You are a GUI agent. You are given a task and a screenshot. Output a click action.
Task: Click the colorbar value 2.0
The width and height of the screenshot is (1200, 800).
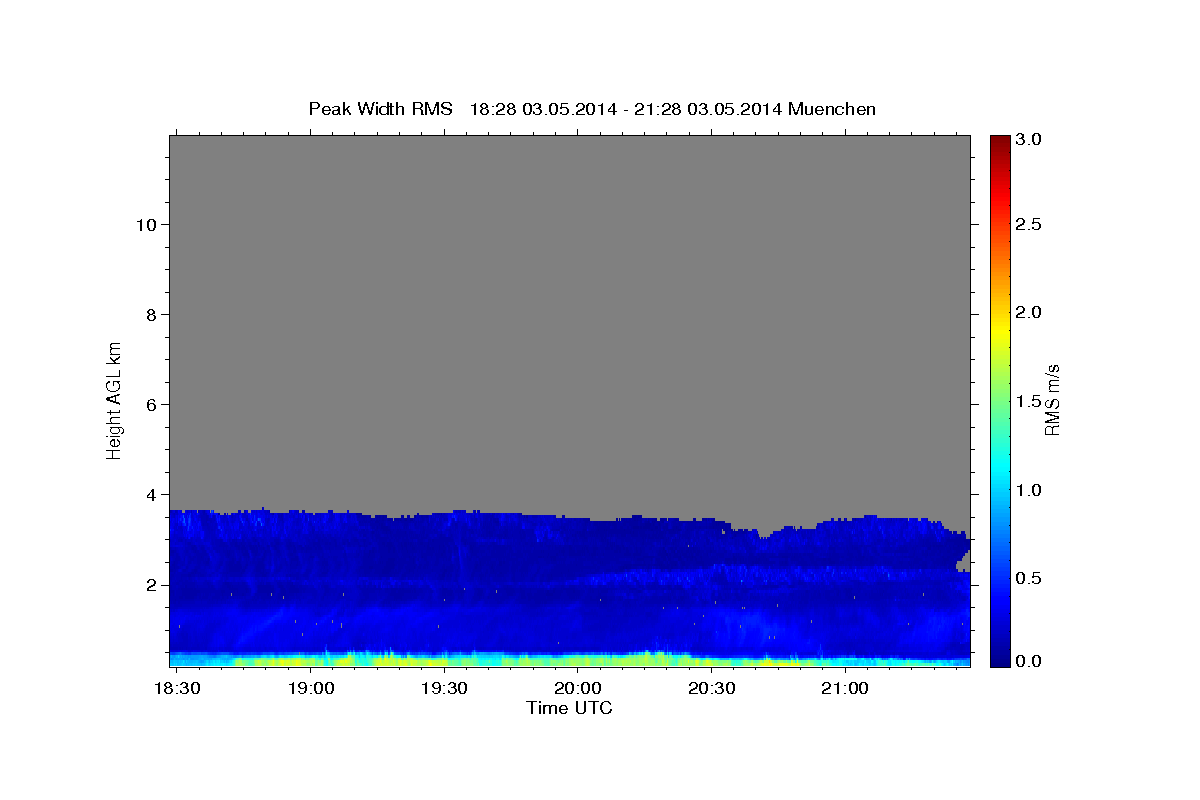pos(1031,312)
